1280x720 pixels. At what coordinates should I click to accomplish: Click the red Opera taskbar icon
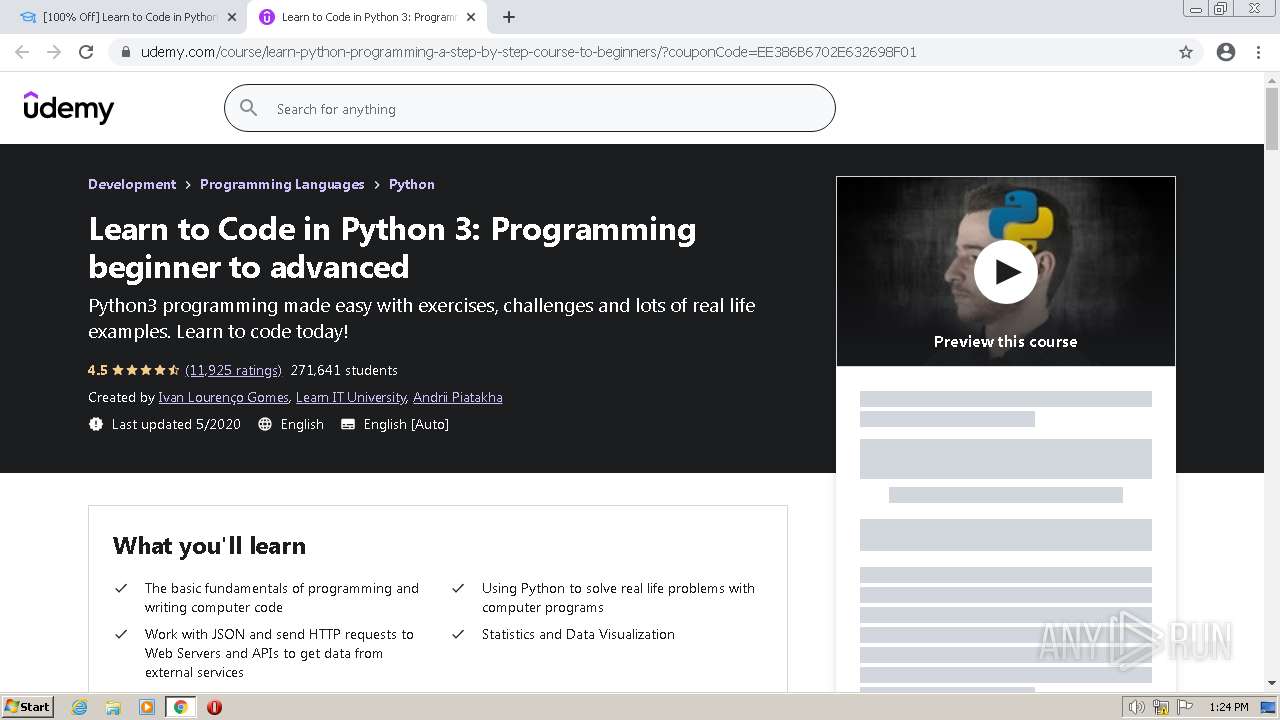tap(214, 707)
